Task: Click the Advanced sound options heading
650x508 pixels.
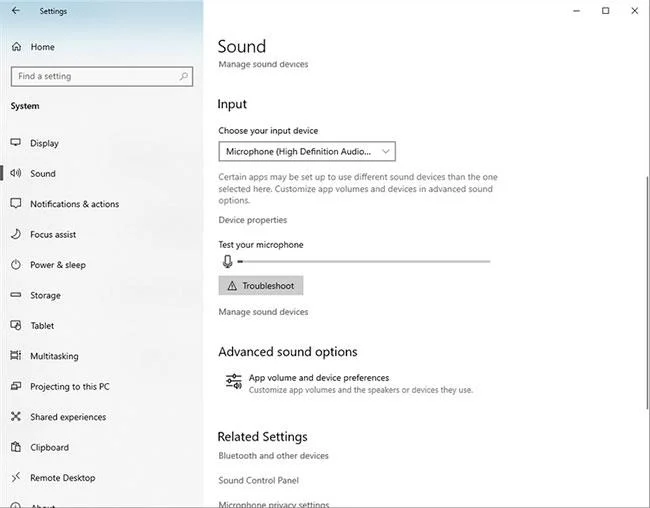Action: point(288,352)
